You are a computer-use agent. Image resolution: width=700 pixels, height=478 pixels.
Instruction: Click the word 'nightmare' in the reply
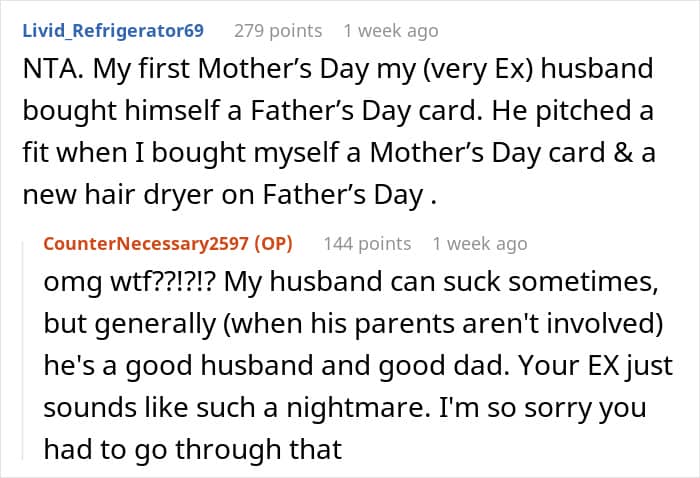coord(355,408)
